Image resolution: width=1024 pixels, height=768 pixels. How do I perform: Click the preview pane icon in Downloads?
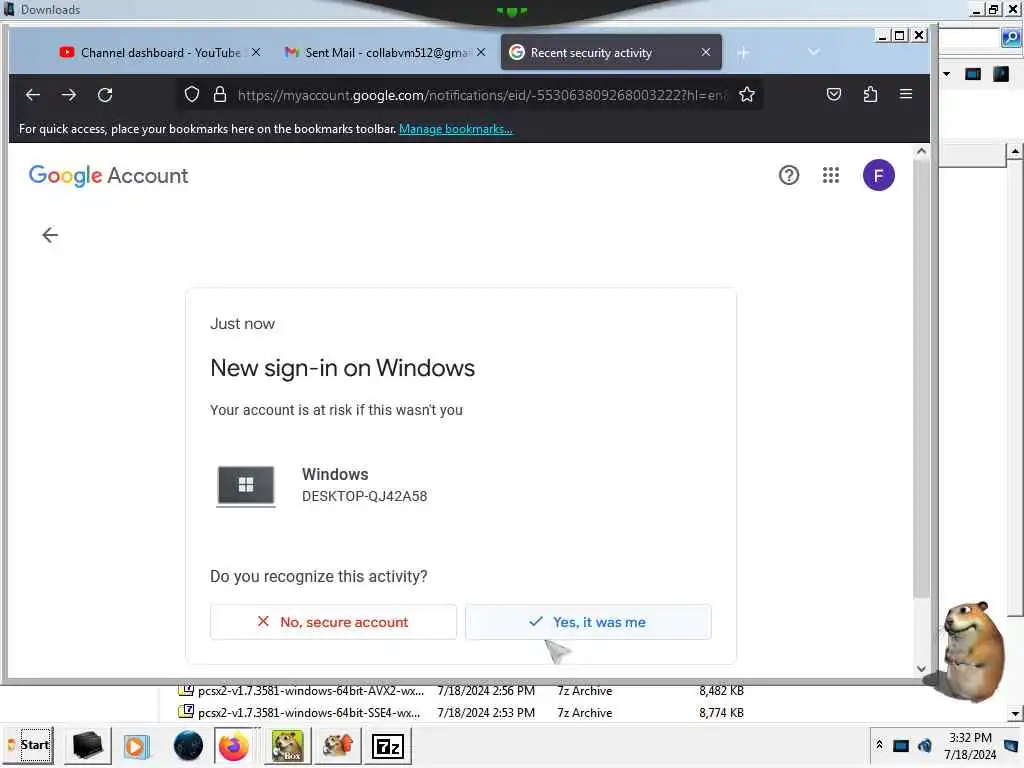[973, 74]
